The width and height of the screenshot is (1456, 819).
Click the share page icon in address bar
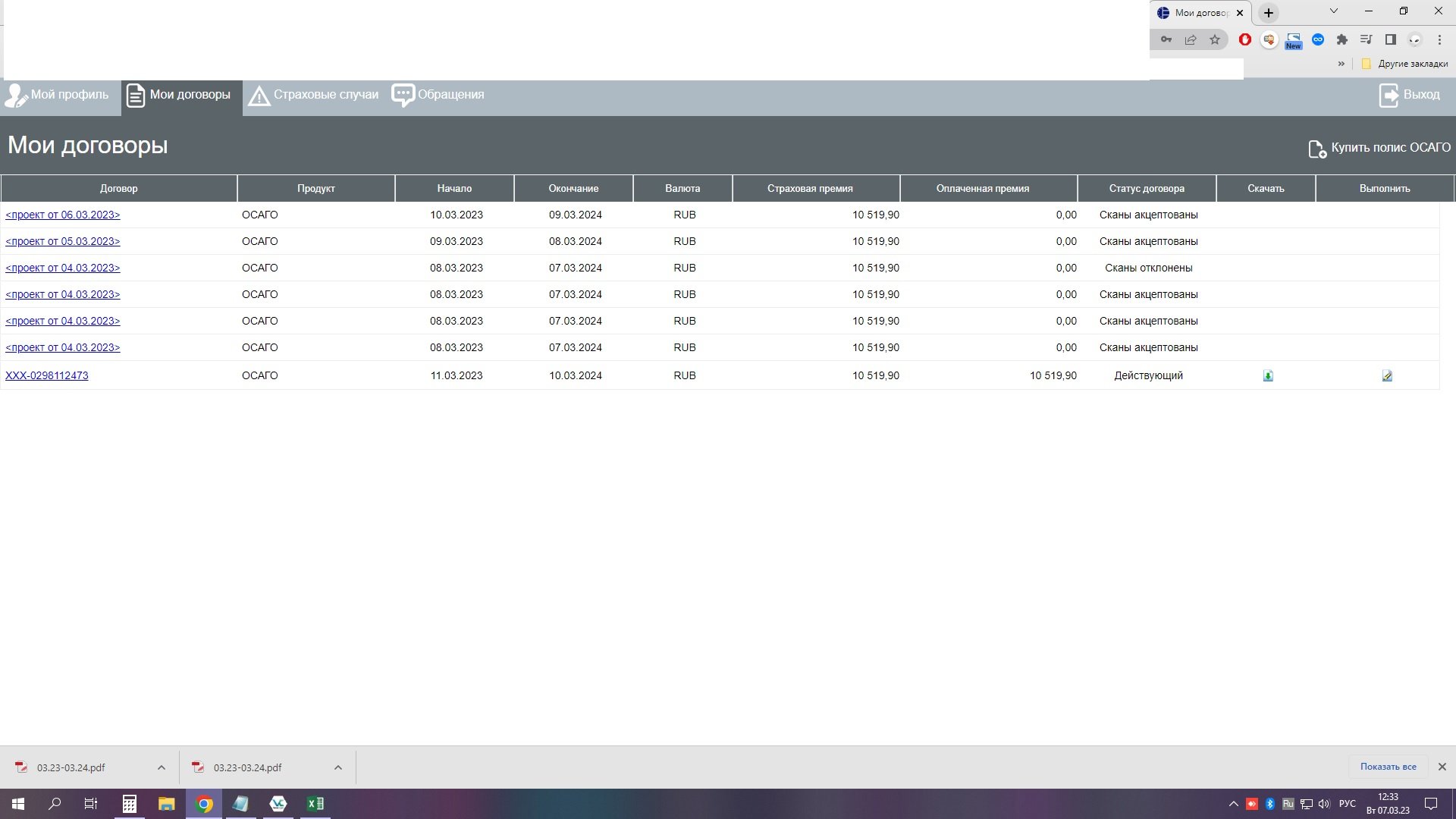(x=1191, y=40)
